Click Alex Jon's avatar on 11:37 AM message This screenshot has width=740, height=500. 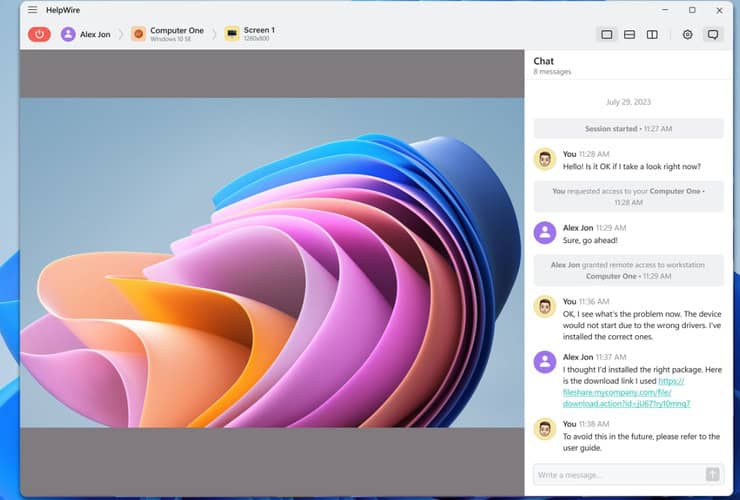pyautogui.click(x=545, y=362)
